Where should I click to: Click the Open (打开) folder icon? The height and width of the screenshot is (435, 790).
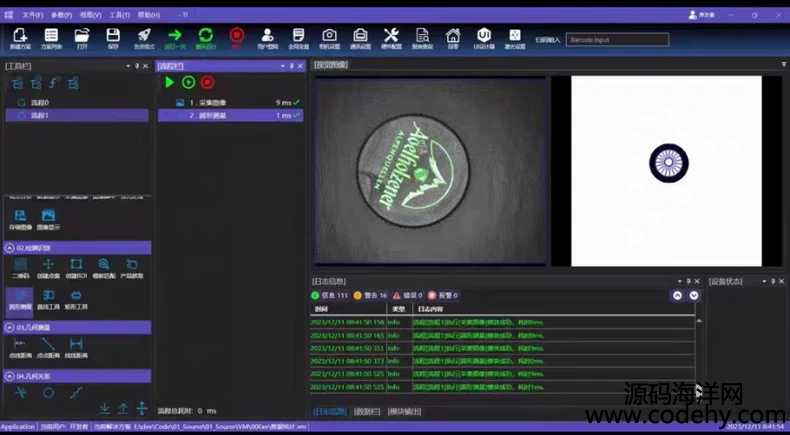click(82, 38)
